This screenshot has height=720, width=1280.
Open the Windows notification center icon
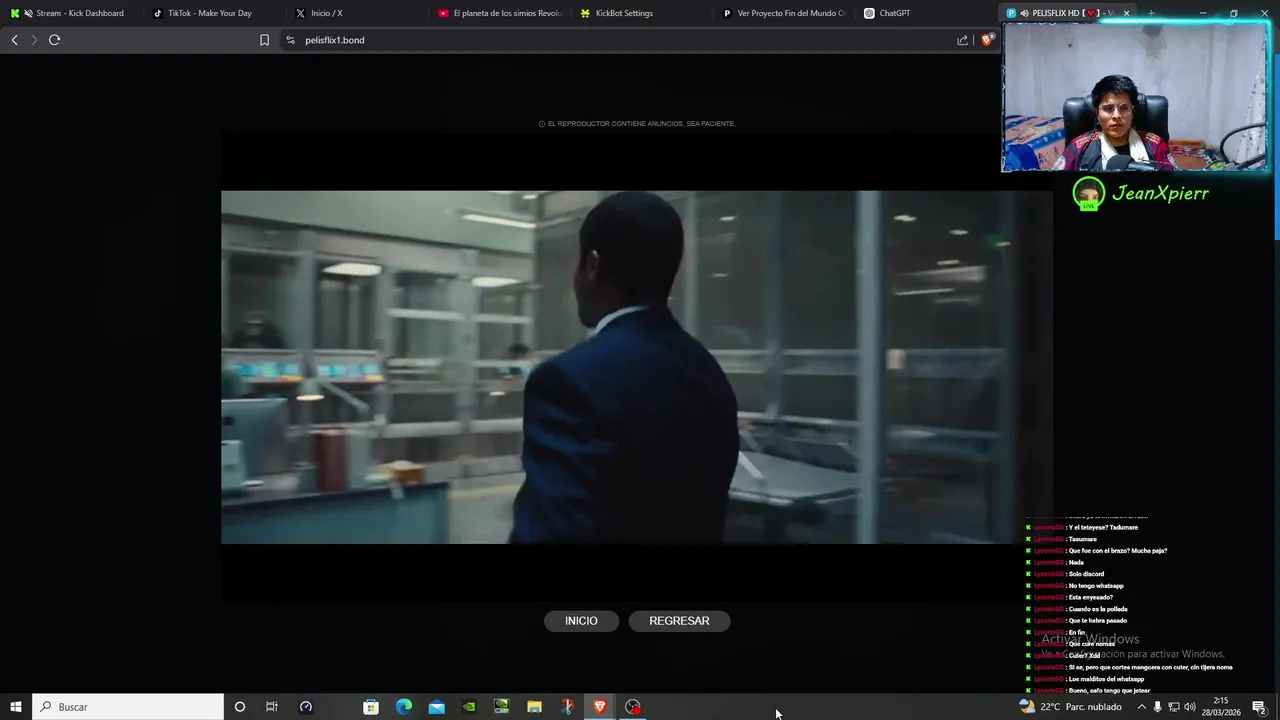click(x=1259, y=707)
